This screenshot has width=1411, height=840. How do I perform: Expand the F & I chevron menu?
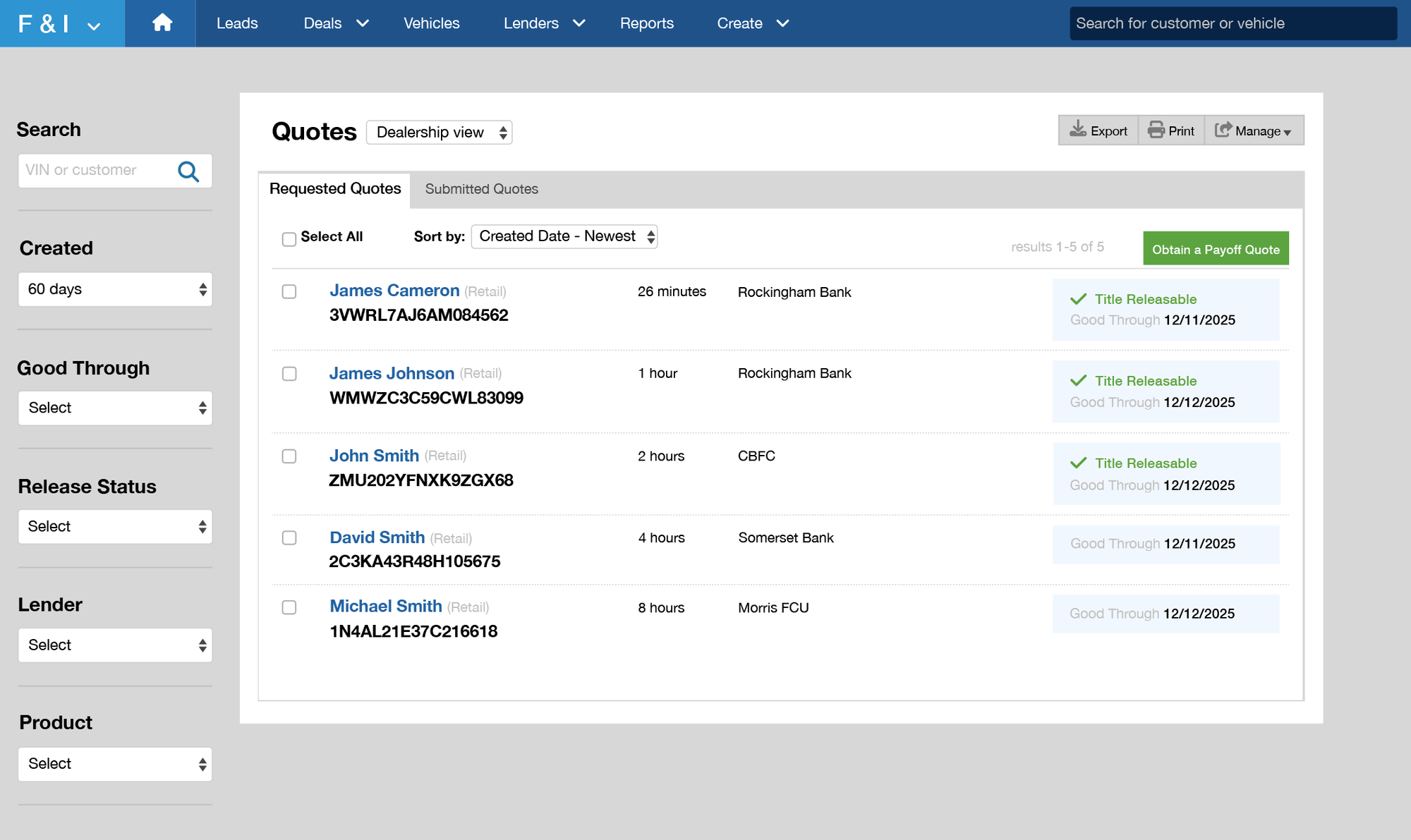(x=94, y=26)
